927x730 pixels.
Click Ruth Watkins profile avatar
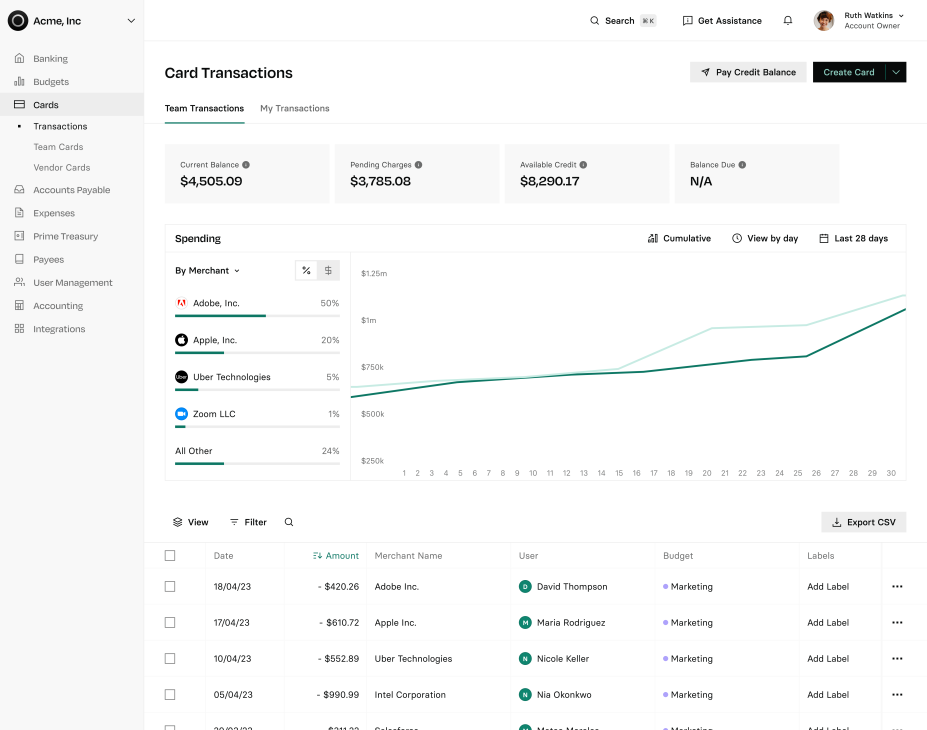pyautogui.click(x=824, y=21)
